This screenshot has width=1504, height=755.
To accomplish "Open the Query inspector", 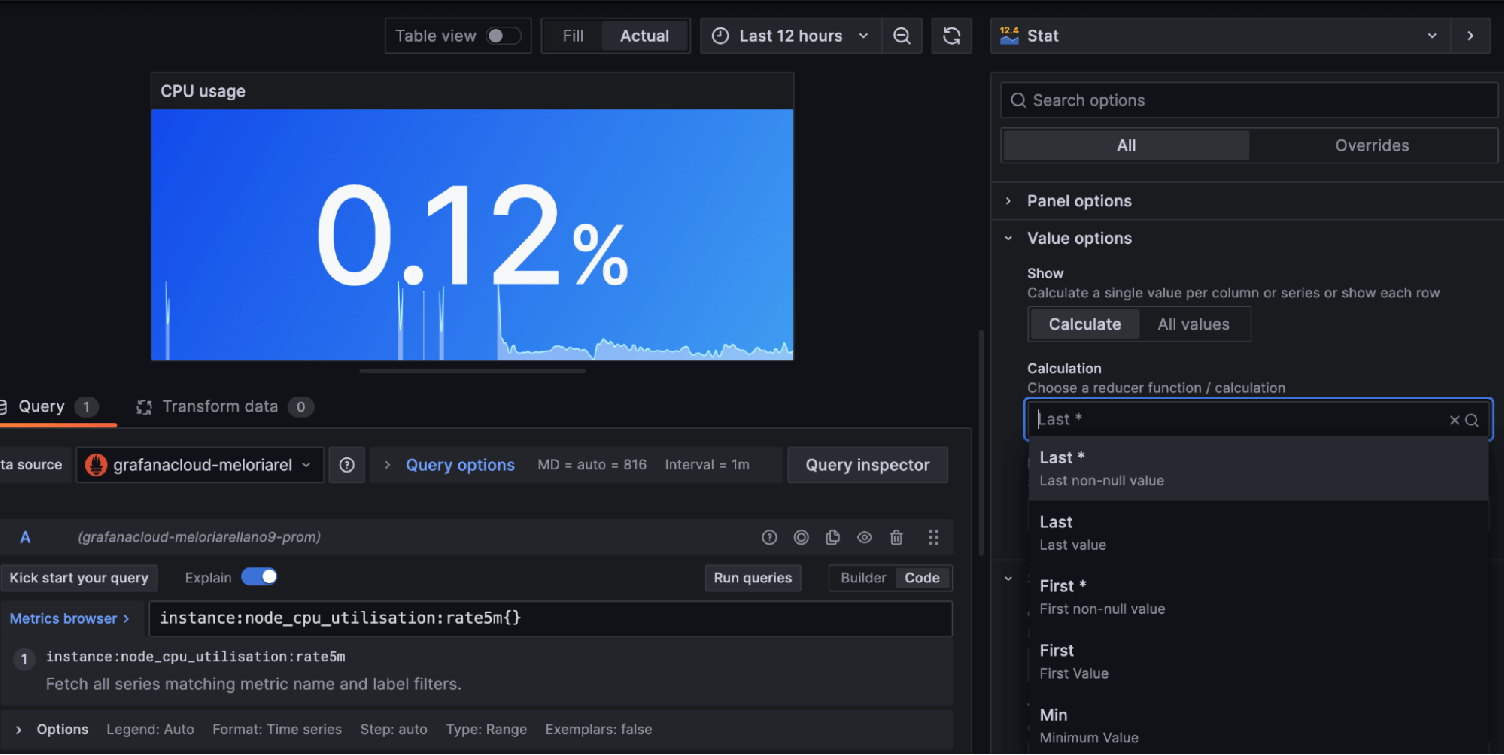I will click(867, 465).
